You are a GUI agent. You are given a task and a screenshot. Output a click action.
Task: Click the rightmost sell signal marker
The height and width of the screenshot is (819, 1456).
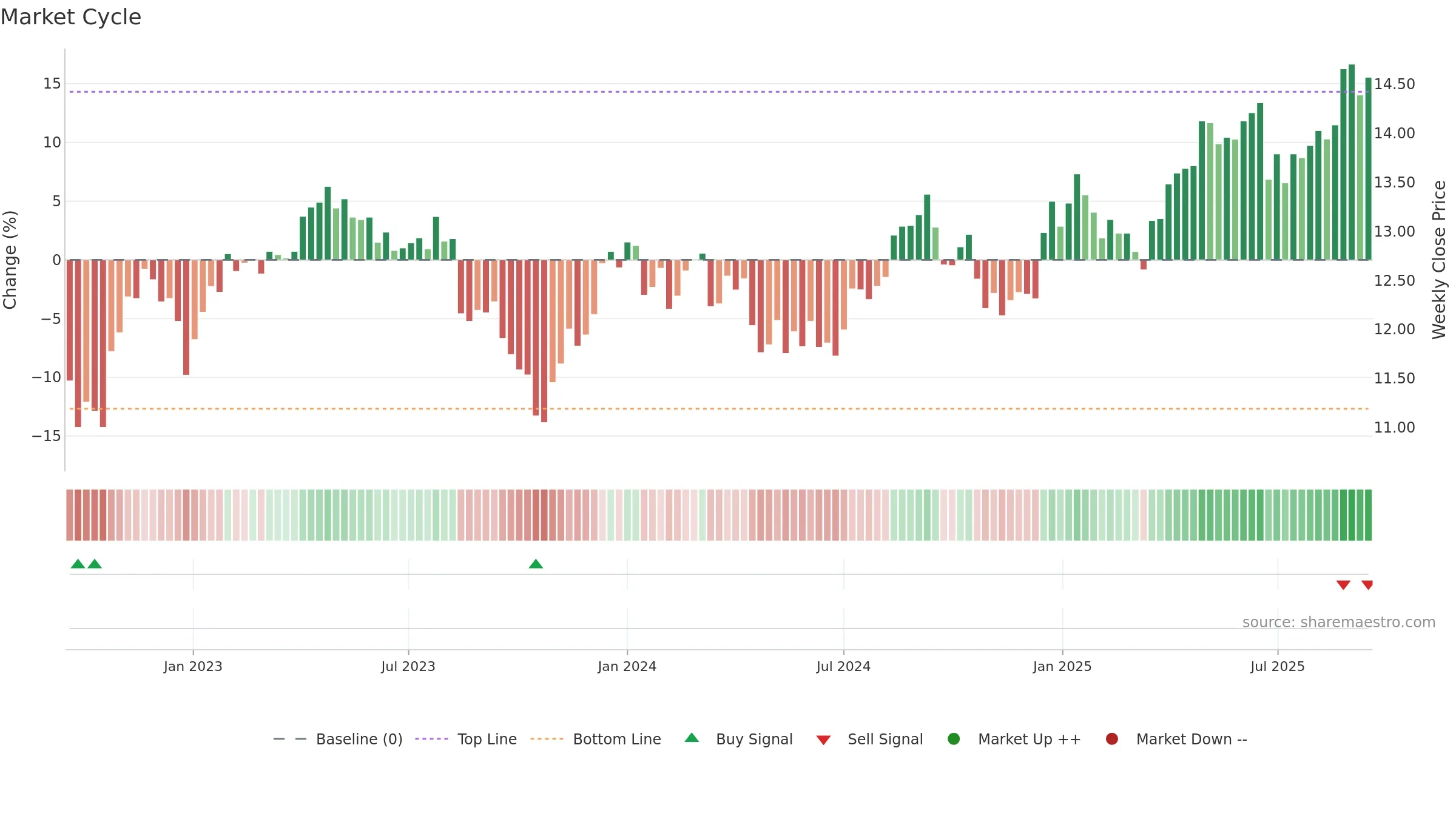(x=1367, y=585)
